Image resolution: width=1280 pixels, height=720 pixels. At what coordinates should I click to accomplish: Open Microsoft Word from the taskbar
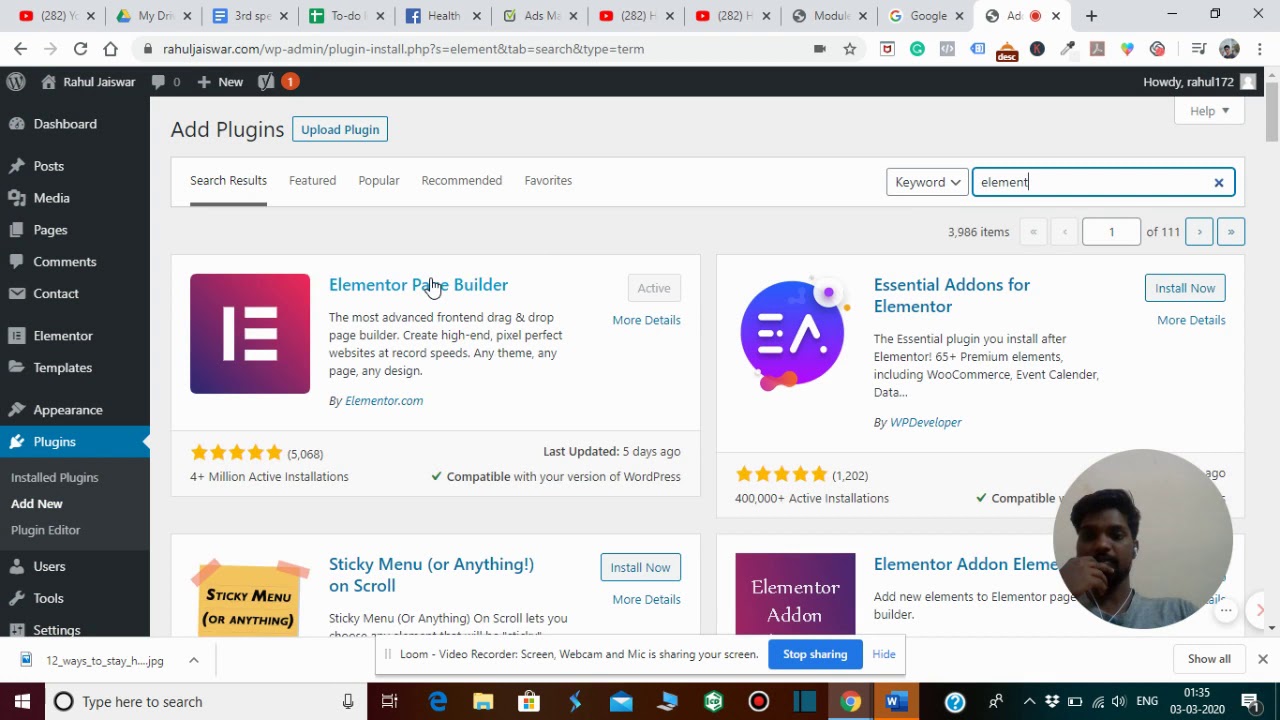895,702
